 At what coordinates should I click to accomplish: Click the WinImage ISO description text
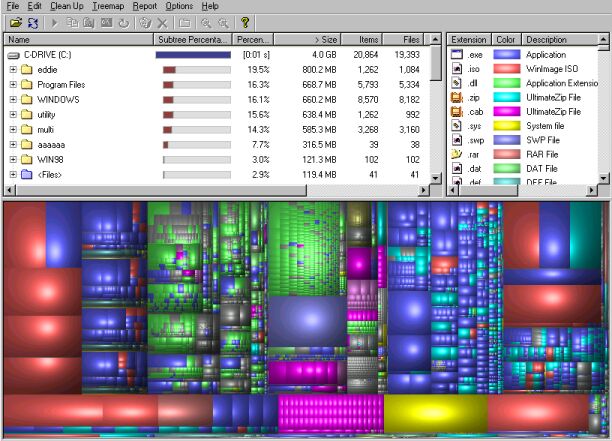(552, 69)
